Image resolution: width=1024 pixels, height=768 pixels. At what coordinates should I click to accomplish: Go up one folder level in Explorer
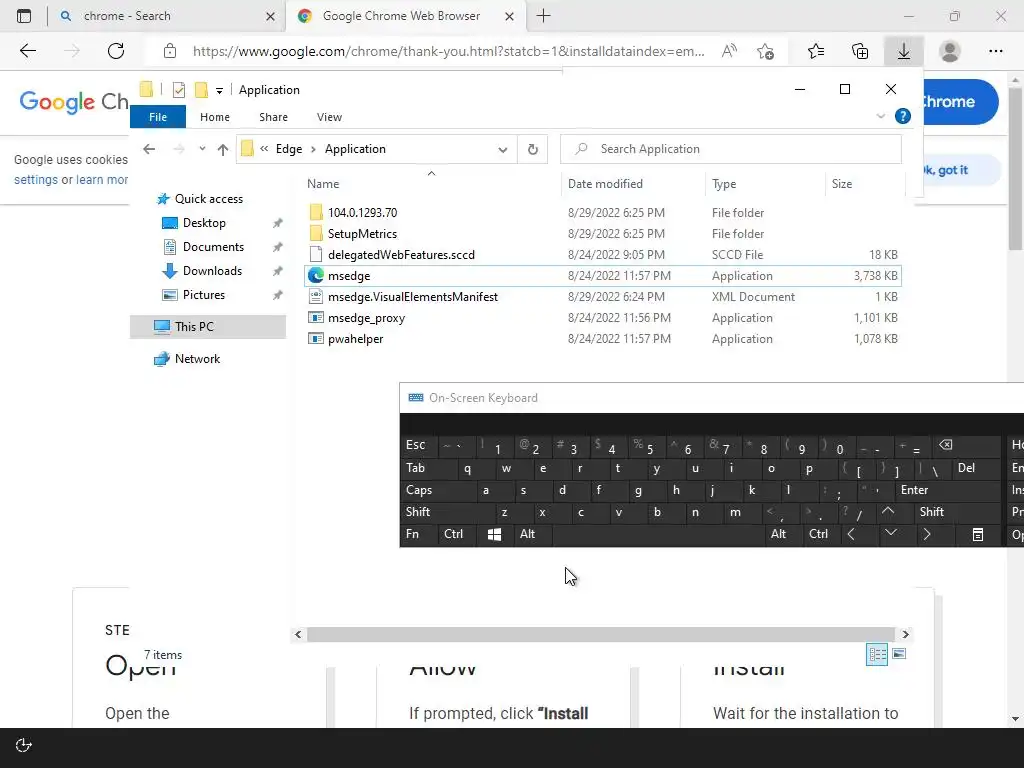pos(223,150)
